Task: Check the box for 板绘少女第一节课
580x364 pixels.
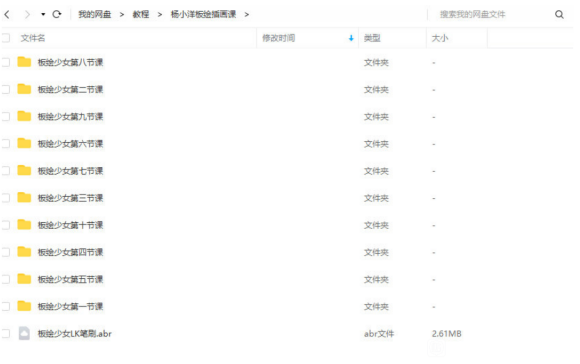Action: 6,306
